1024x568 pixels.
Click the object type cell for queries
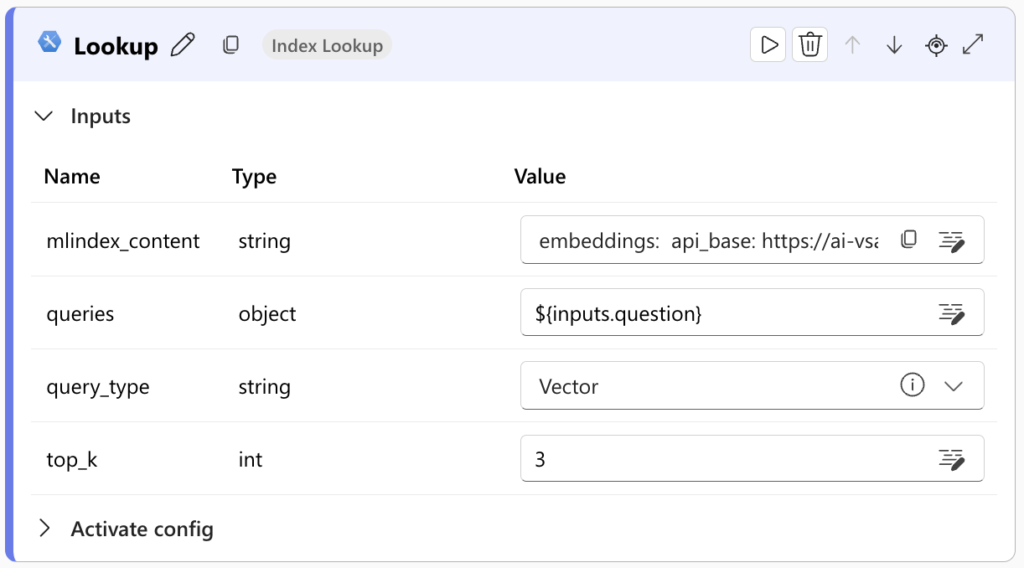pyautogui.click(x=267, y=314)
